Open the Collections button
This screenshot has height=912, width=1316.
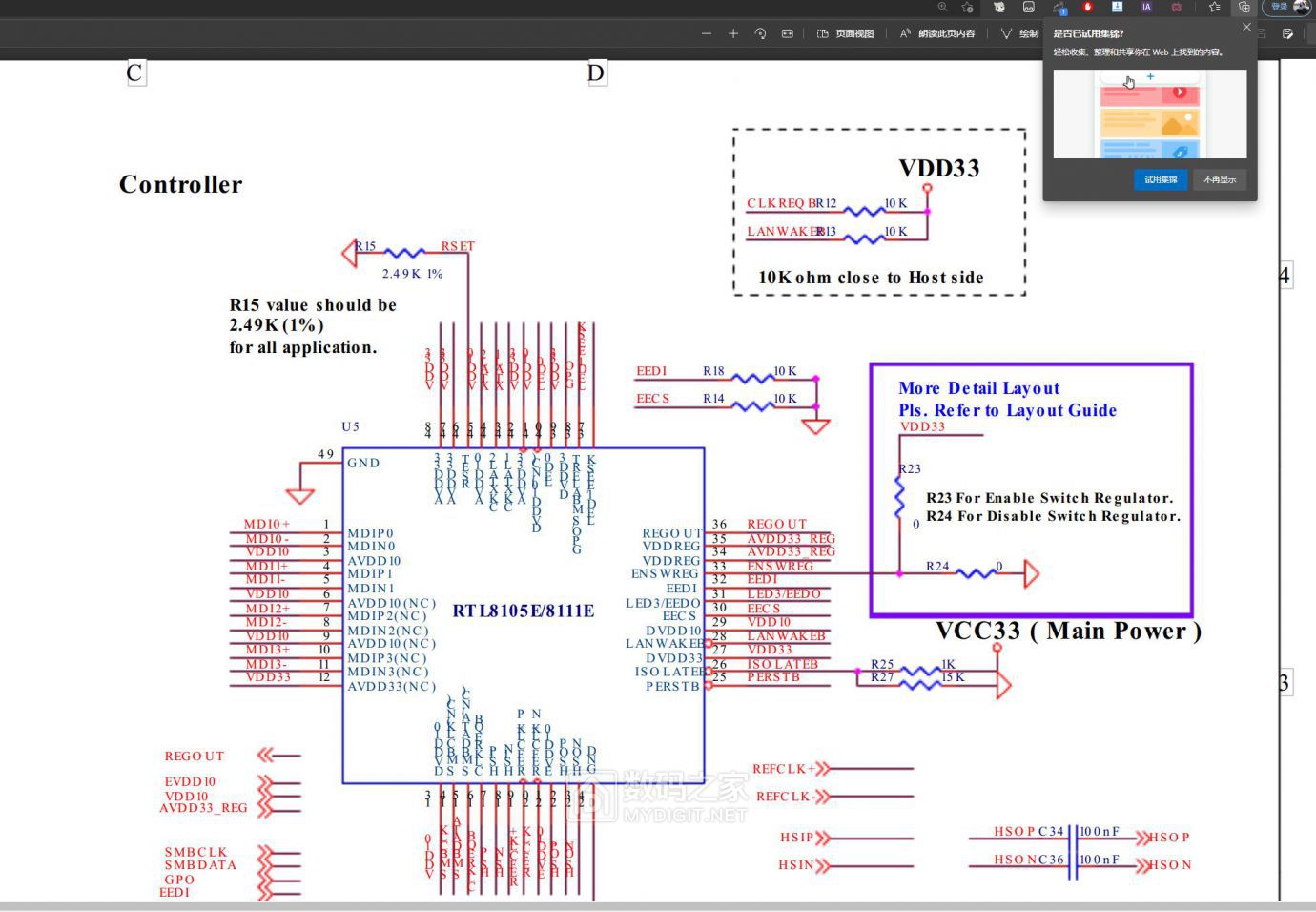coord(1244,7)
